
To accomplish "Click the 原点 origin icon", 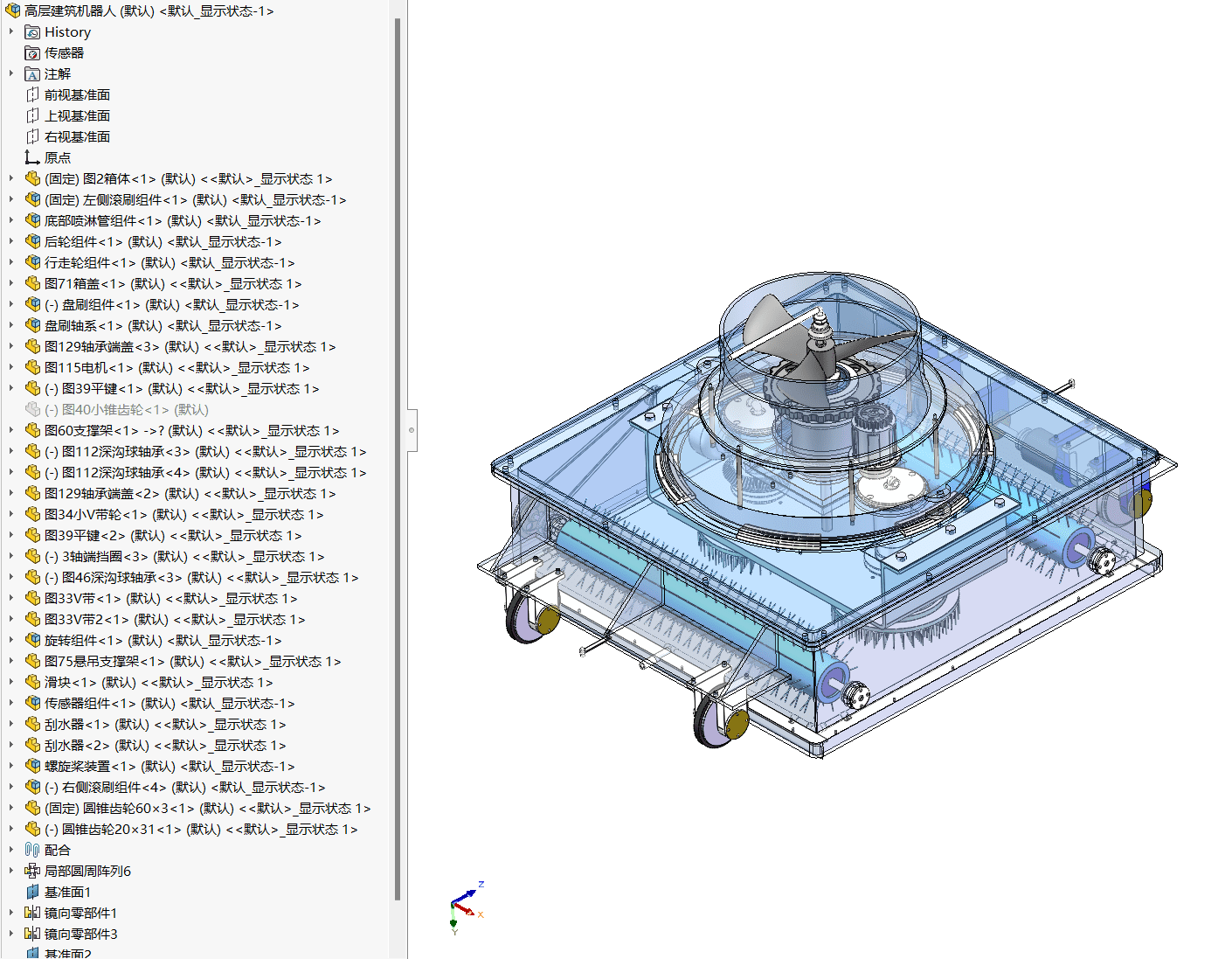I will coord(32,158).
